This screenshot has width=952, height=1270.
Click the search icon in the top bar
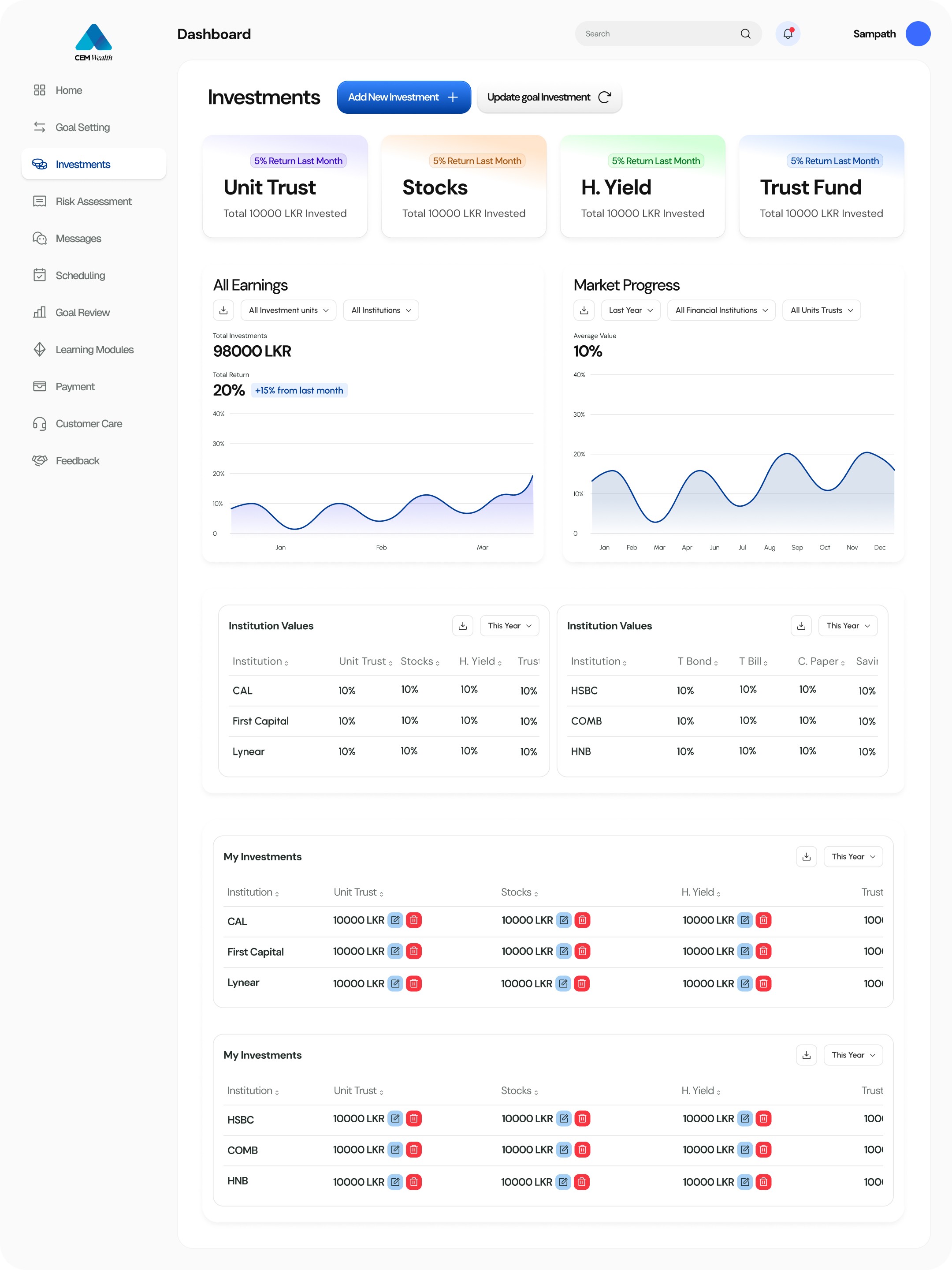click(745, 34)
